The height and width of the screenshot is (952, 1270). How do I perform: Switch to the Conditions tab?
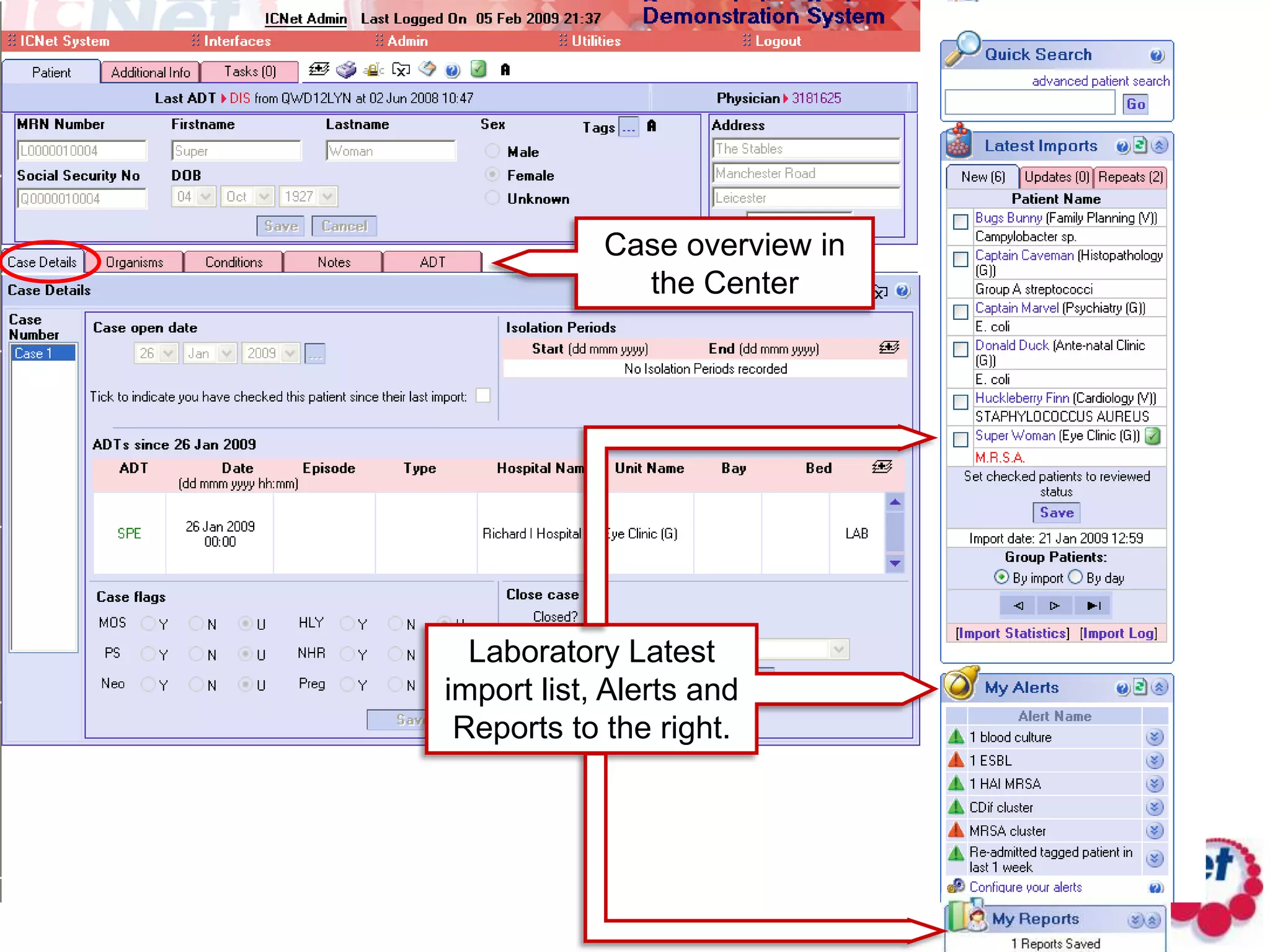tap(234, 262)
